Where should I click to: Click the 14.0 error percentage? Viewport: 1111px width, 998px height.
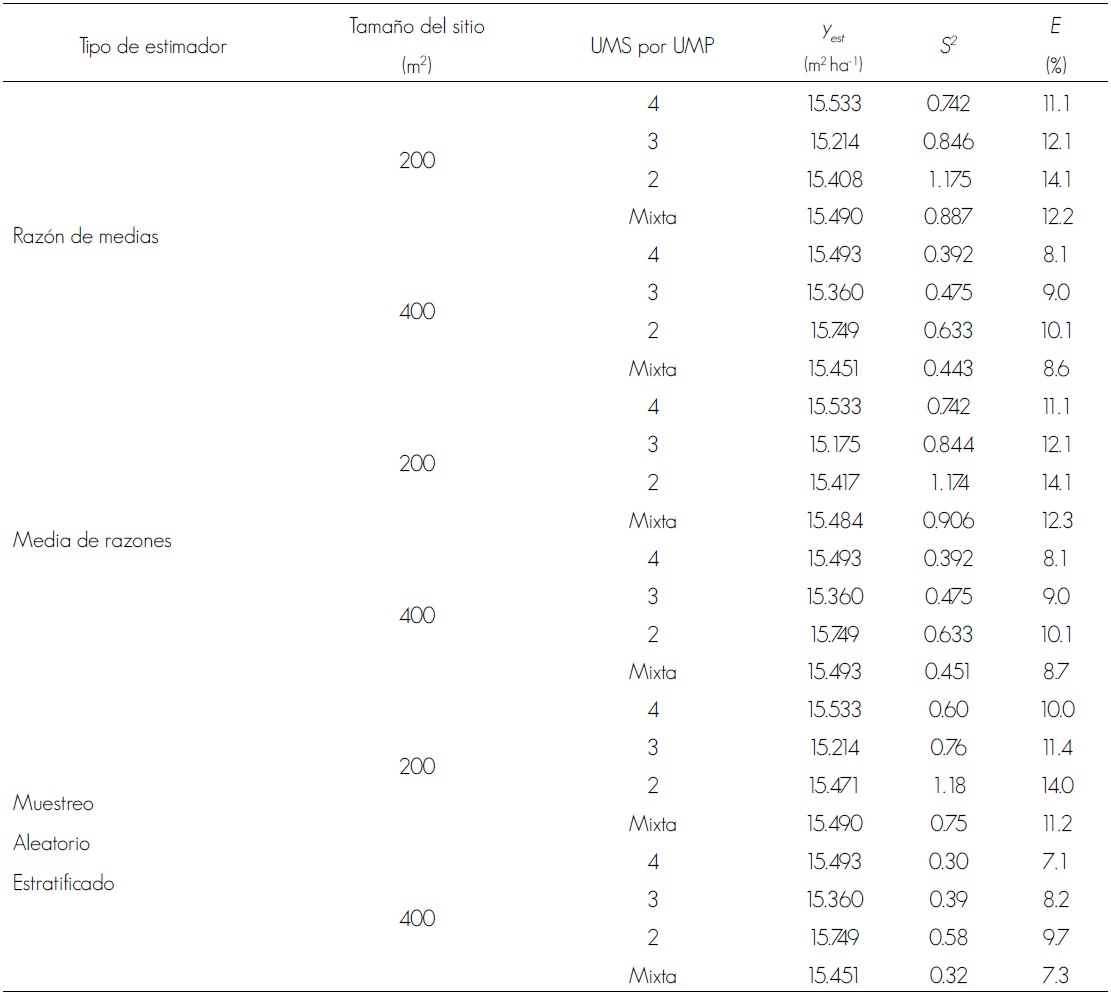pyautogui.click(x=1055, y=786)
